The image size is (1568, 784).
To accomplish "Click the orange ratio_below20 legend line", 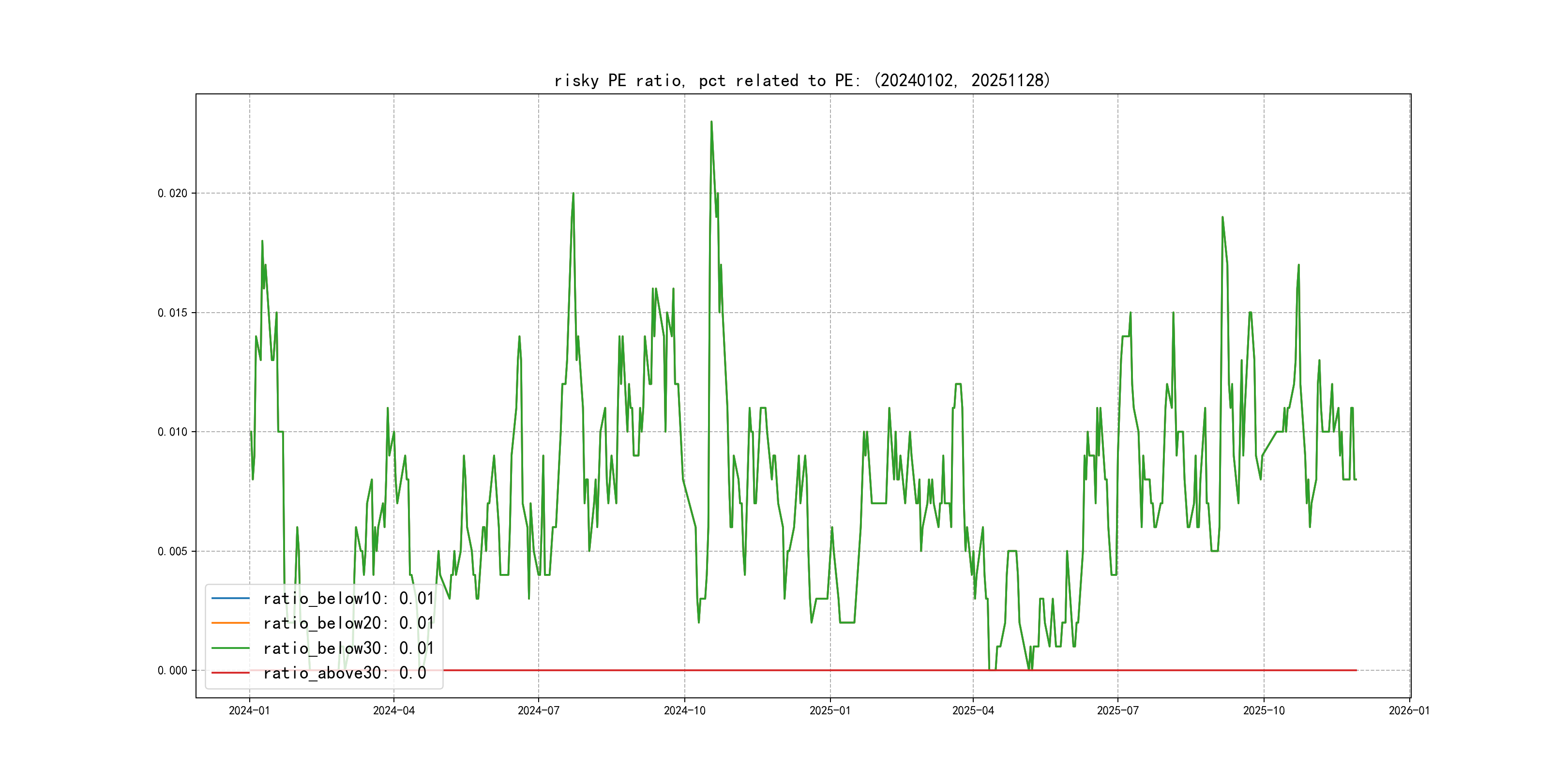I will tap(230, 623).
